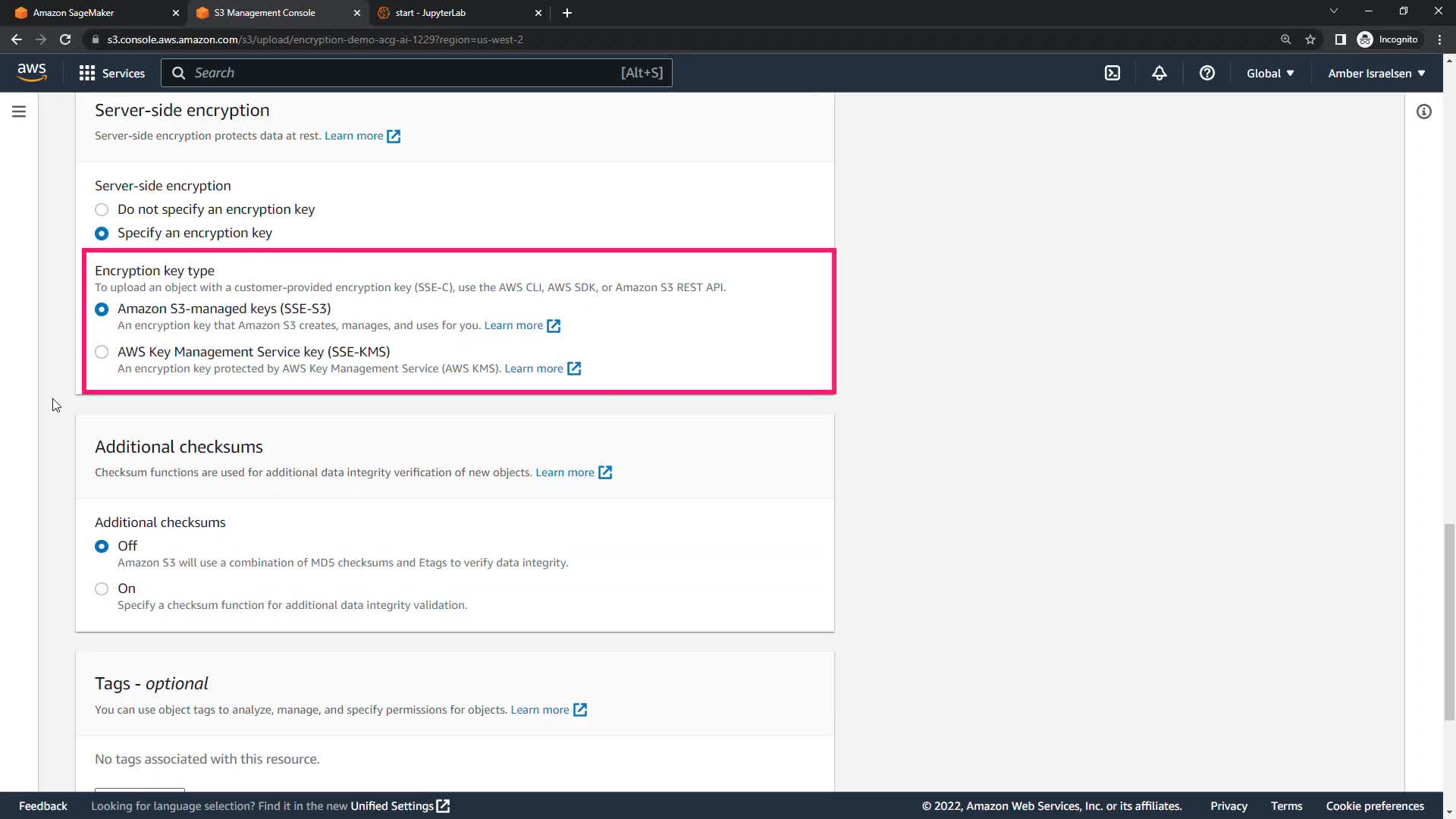This screenshot has height=819, width=1456.
Task: Turn additional checksums On
Action: point(102,588)
